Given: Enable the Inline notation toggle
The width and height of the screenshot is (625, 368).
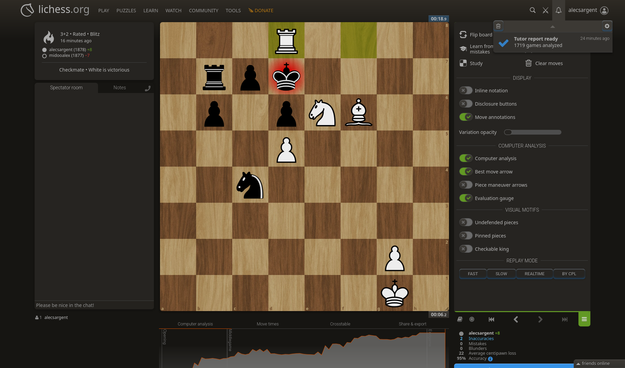Looking at the screenshot, I should 466,91.
